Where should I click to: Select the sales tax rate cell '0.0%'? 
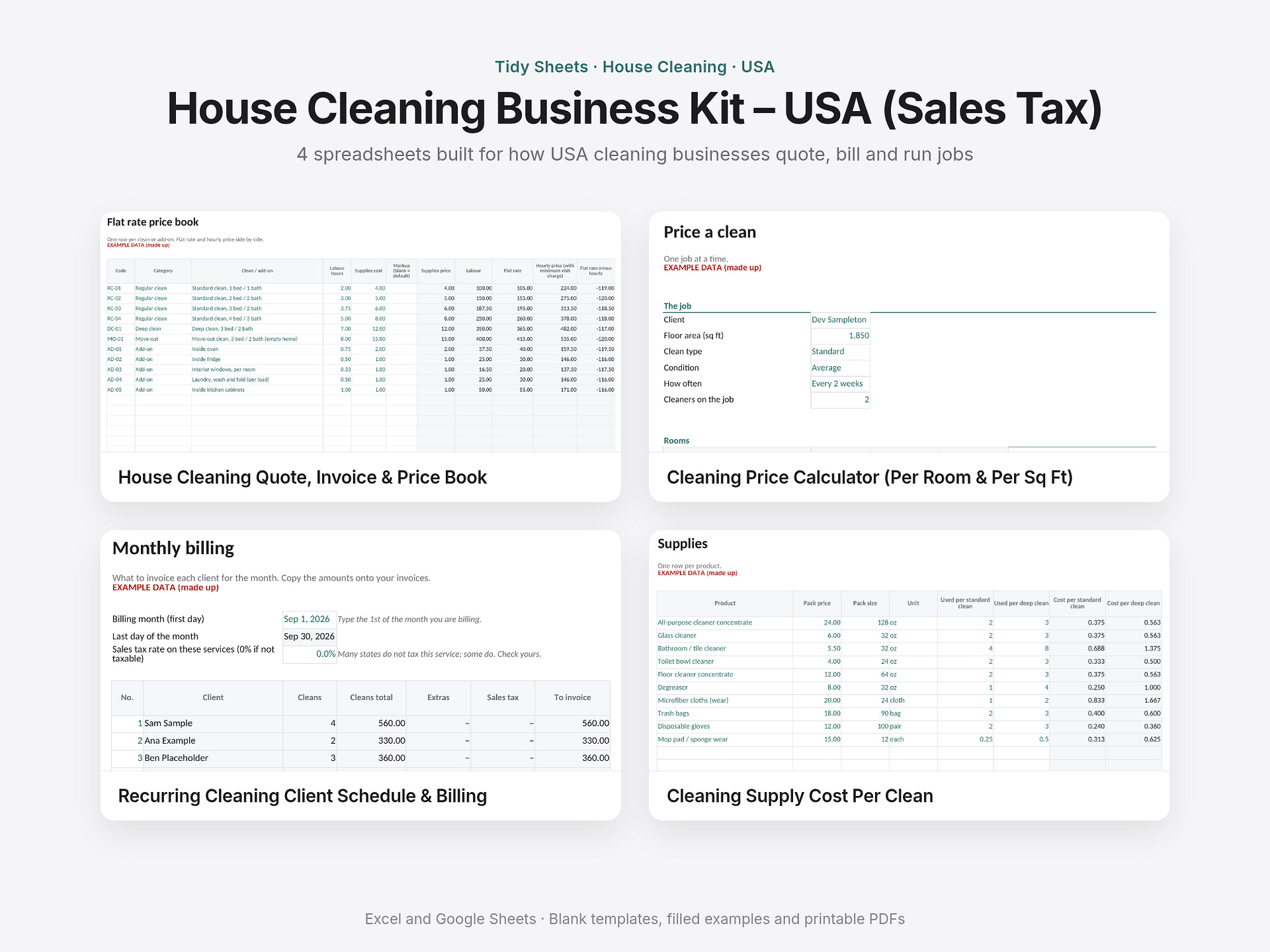(310, 654)
